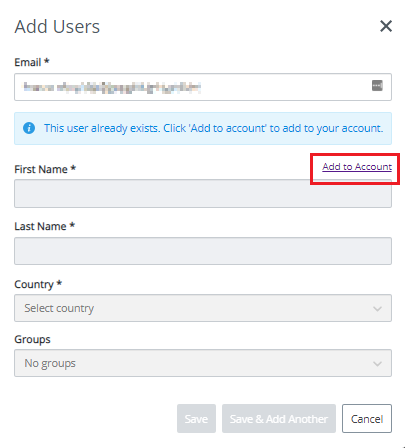Click the password manager icon in Email field

[377, 85]
